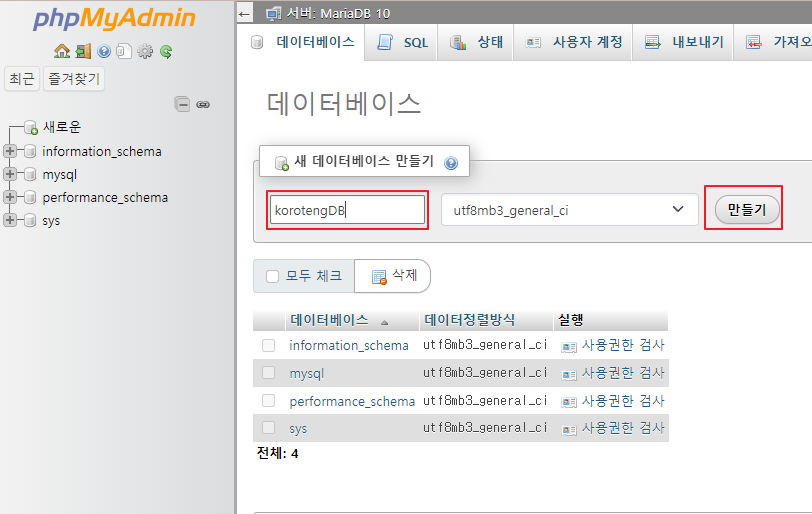Click the help icon next to 새 데이터베이스 만들기
This screenshot has width=812, height=514.
click(451, 163)
